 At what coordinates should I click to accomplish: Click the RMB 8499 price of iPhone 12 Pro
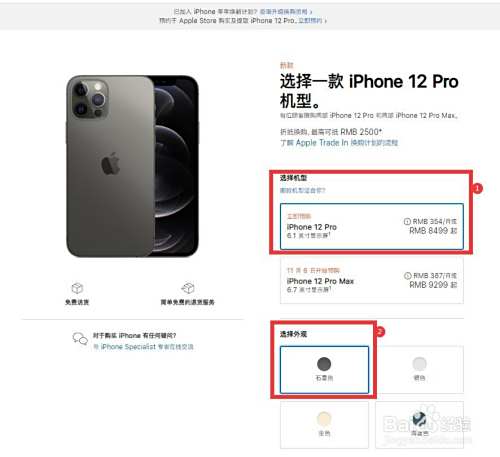pos(433,231)
